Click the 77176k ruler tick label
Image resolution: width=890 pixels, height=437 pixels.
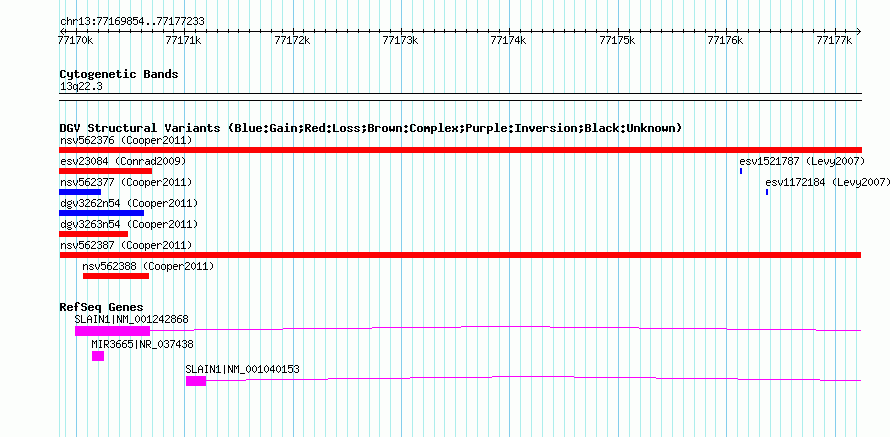(x=726, y=40)
